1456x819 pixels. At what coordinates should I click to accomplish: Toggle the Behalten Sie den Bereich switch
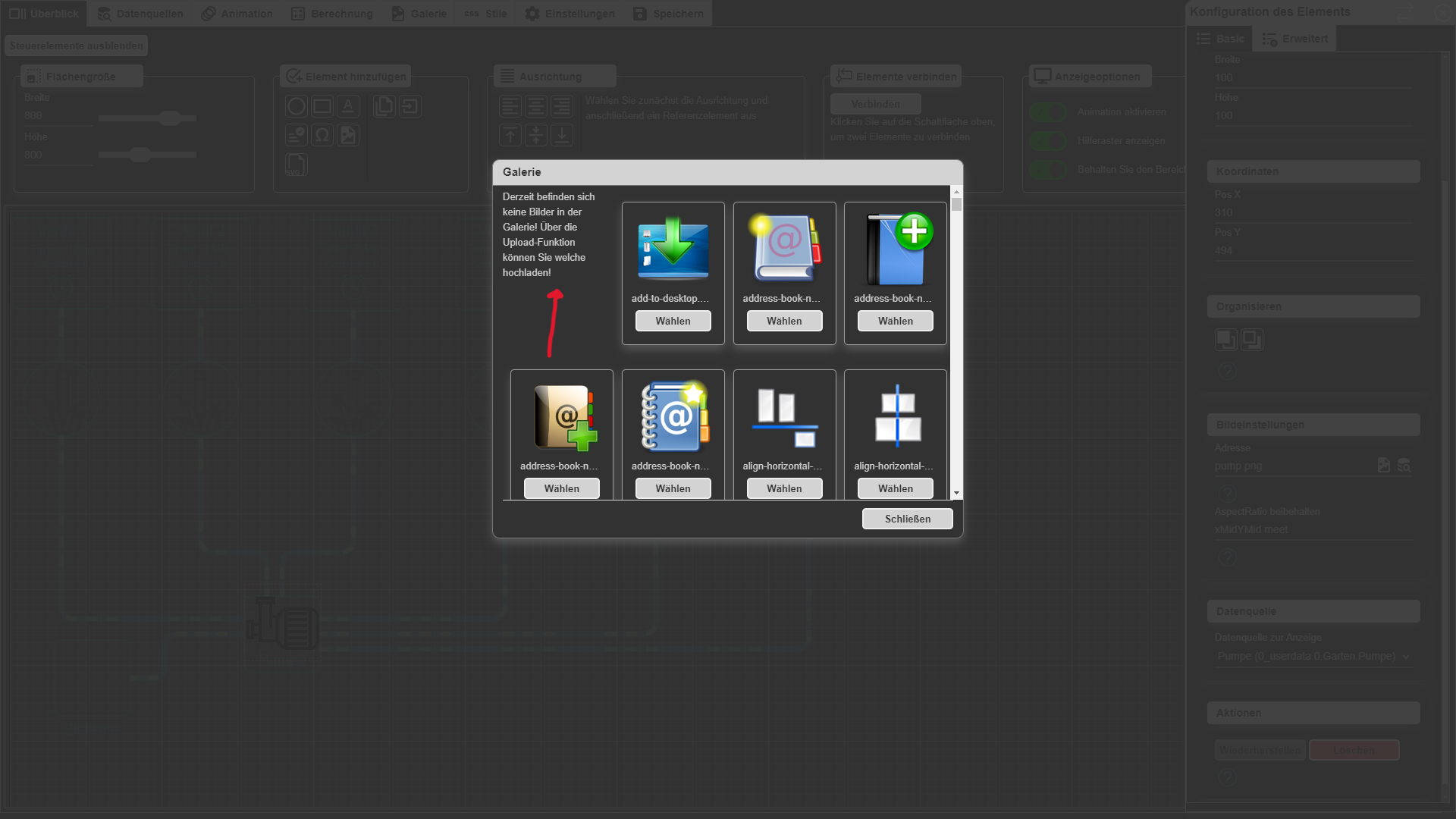coord(1048,170)
